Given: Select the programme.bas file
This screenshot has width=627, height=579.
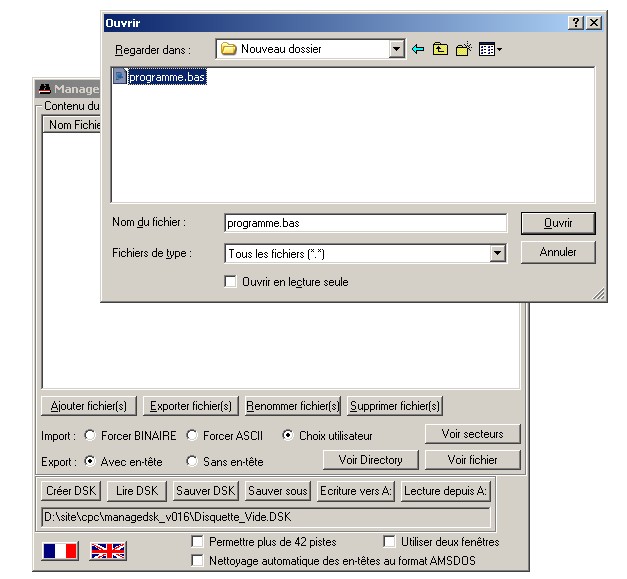Looking at the screenshot, I should click(166, 77).
